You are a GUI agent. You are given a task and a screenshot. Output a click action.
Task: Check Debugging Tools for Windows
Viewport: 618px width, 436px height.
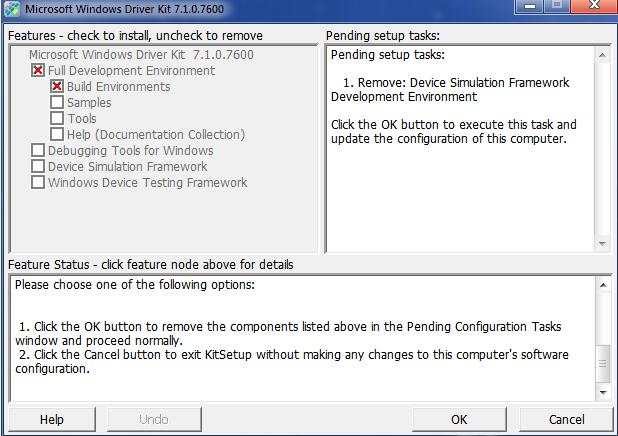tap(38, 151)
